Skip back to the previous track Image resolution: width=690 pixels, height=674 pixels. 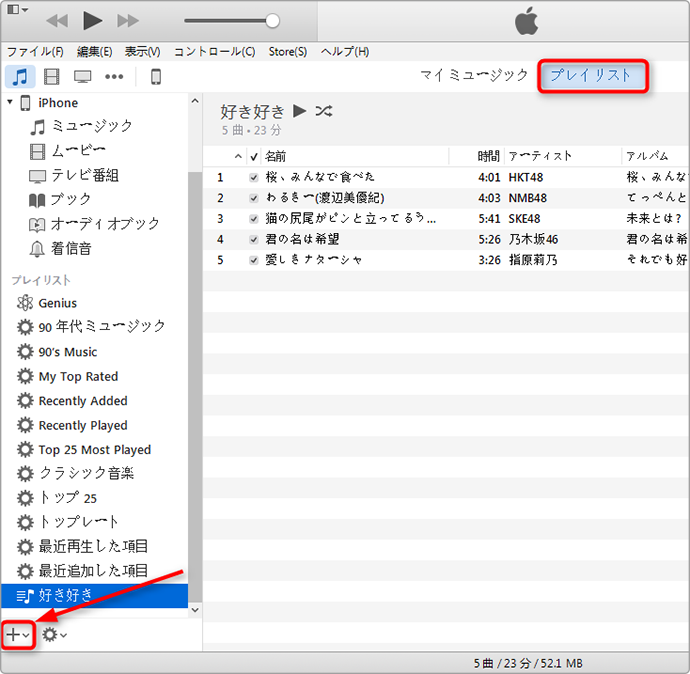pos(57,20)
